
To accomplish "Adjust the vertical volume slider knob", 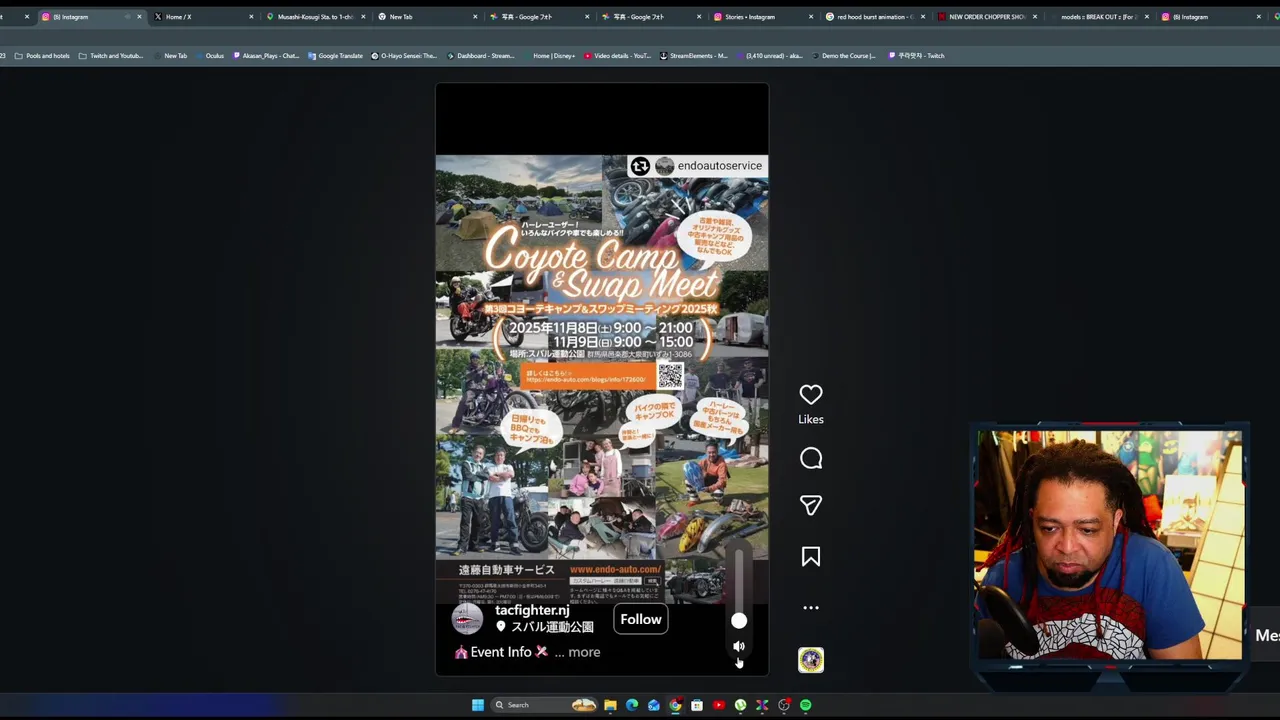I will [x=739, y=621].
